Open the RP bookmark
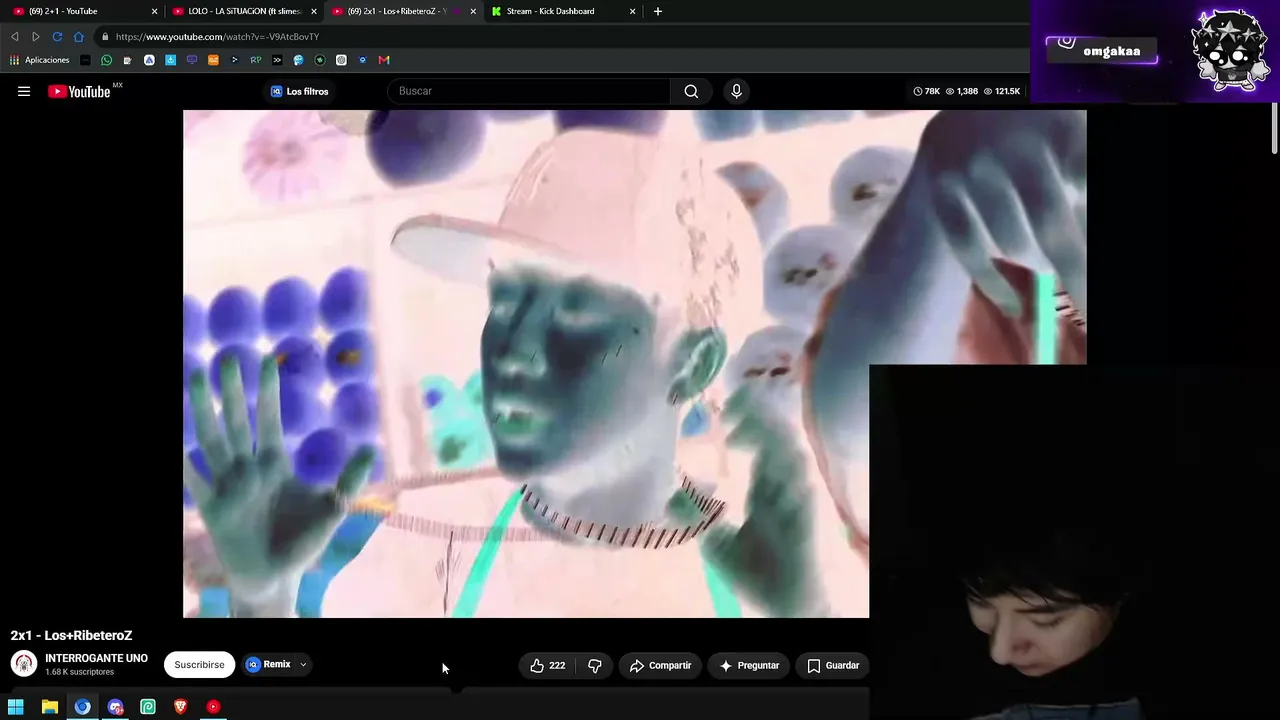Image resolution: width=1280 pixels, height=720 pixels. (x=256, y=60)
